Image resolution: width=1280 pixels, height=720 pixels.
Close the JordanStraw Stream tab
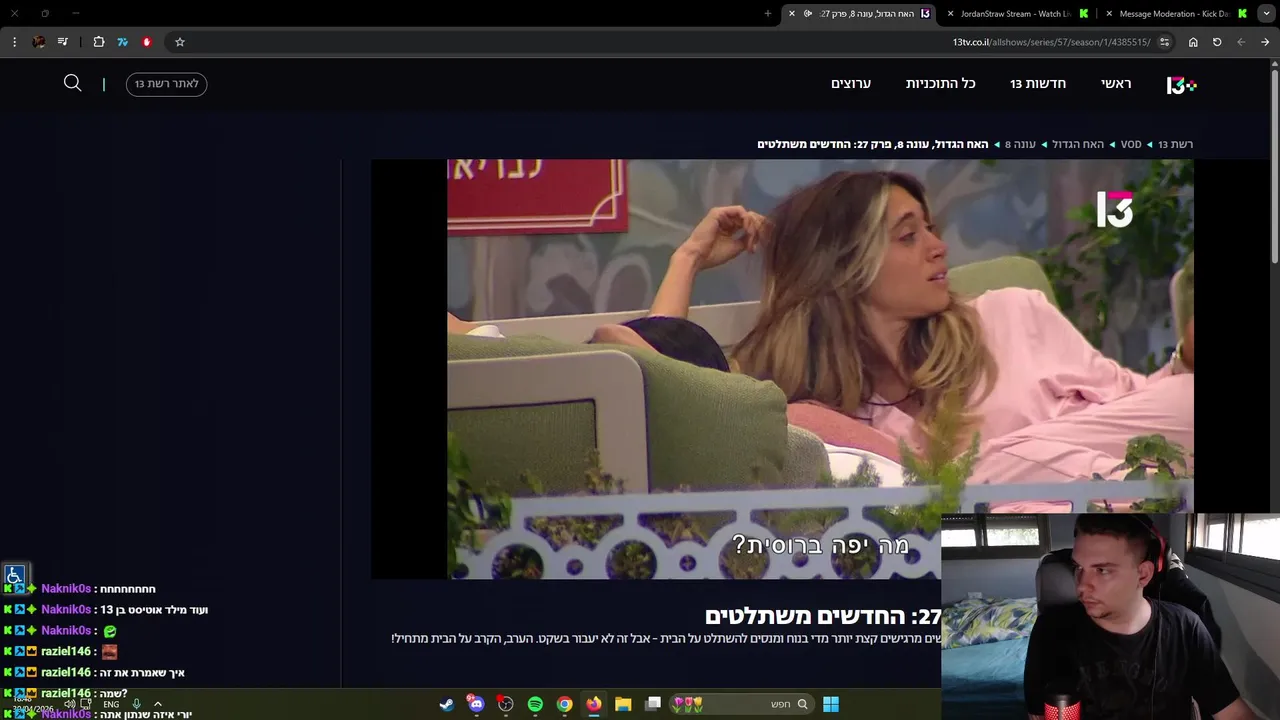pyautogui.click(x=950, y=14)
